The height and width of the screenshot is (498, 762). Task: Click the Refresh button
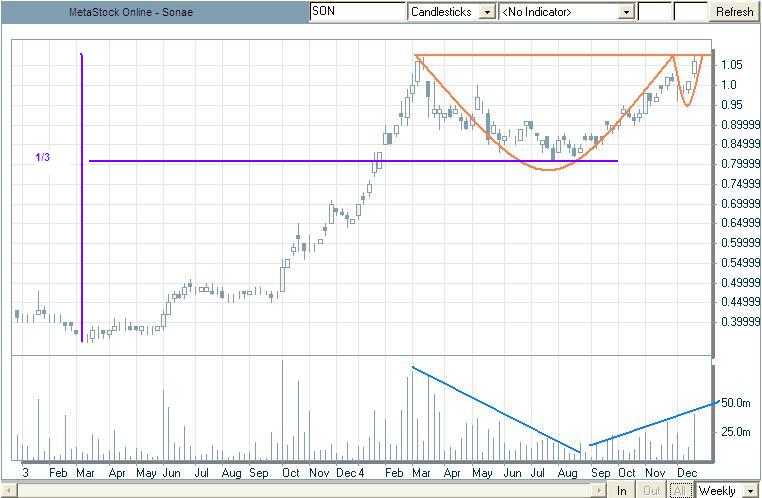pyautogui.click(x=734, y=12)
